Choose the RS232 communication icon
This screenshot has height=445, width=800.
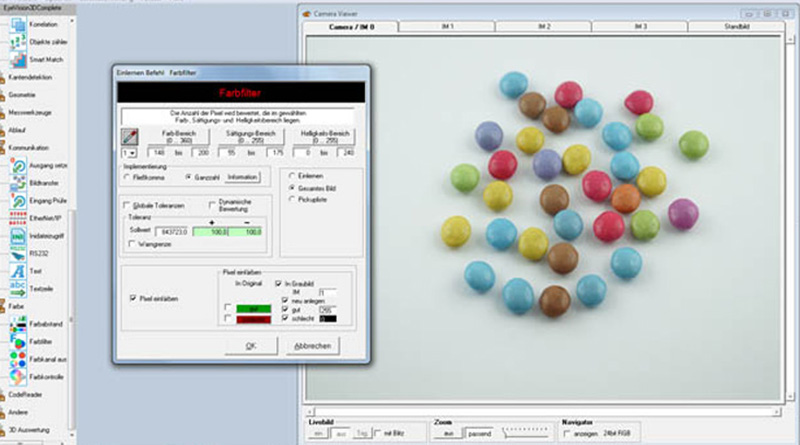click(x=18, y=253)
